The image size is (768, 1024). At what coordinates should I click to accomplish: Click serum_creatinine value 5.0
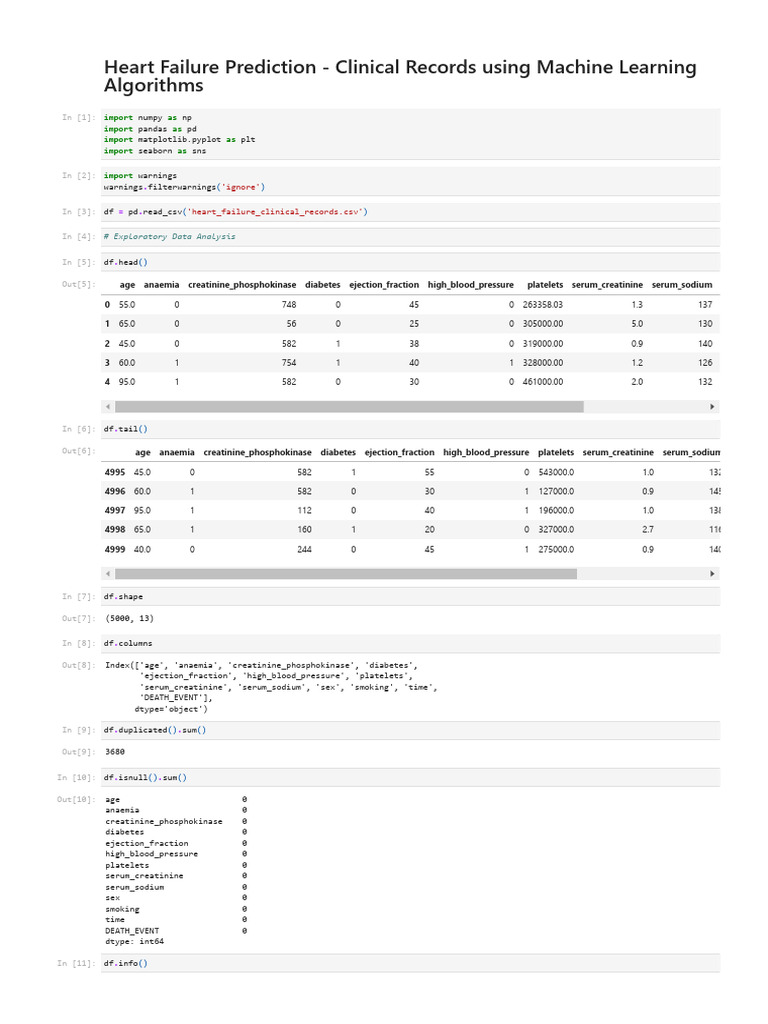click(x=637, y=324)
